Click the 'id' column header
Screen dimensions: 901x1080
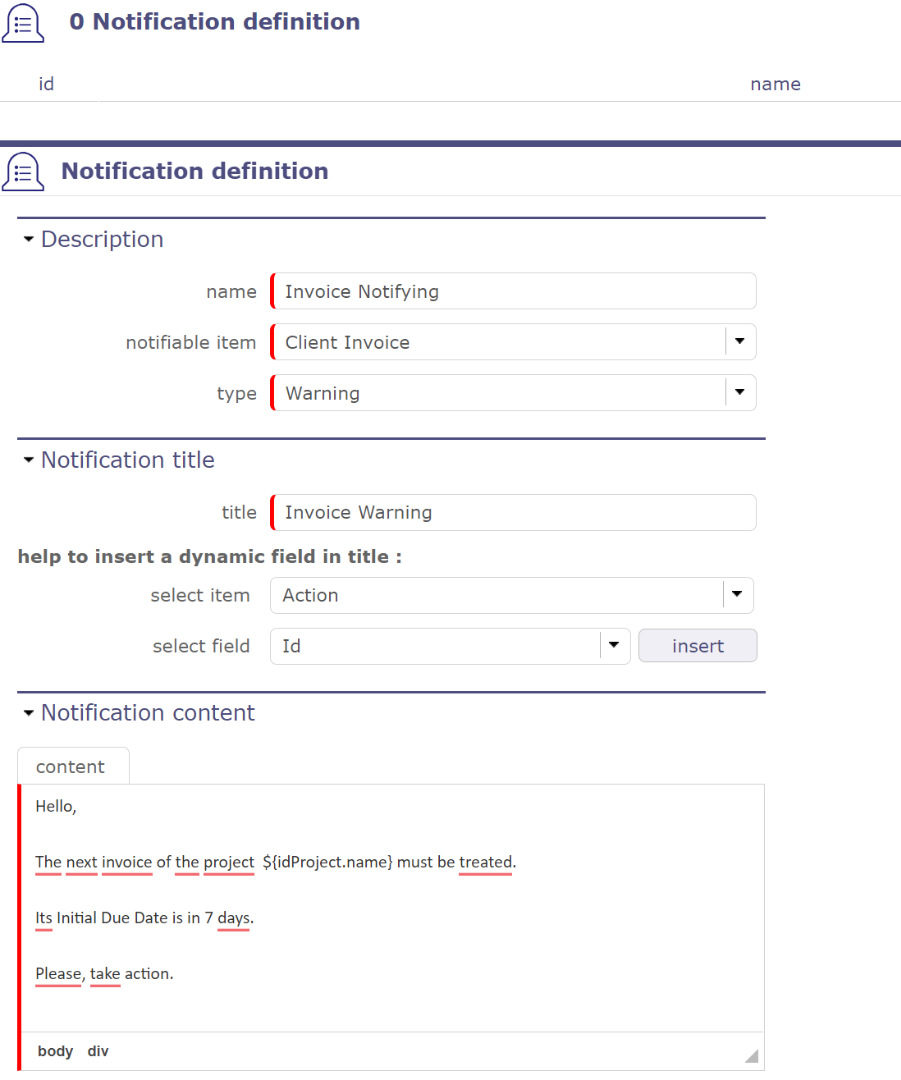click(46, 84)
